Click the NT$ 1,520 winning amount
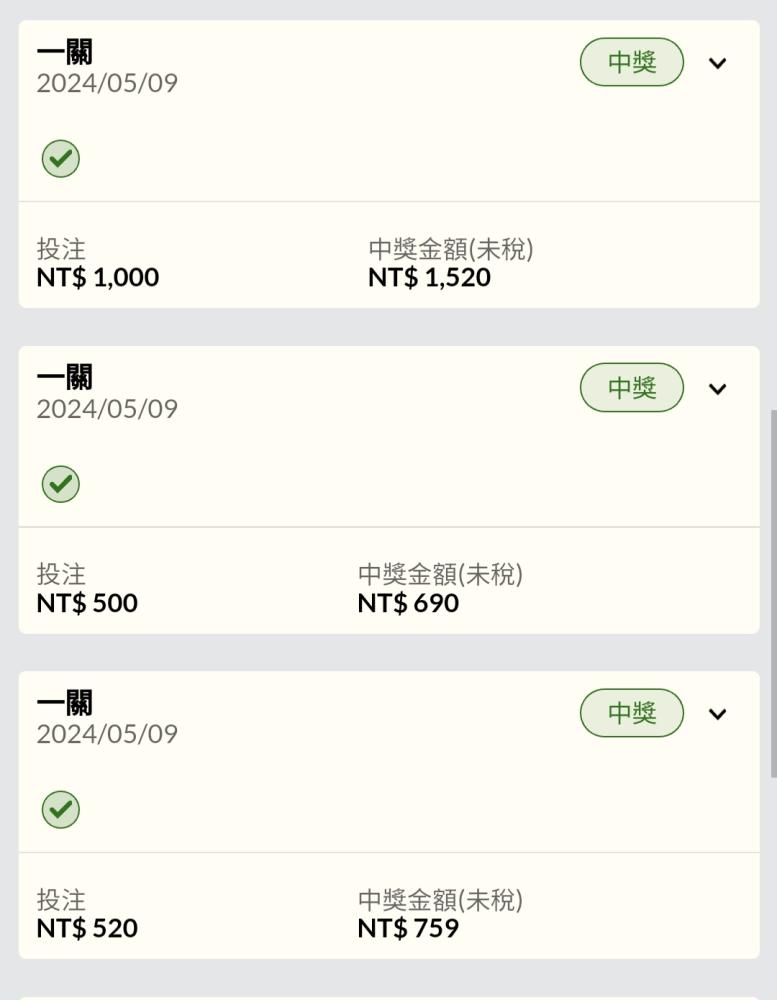 (x=429, y=277)
